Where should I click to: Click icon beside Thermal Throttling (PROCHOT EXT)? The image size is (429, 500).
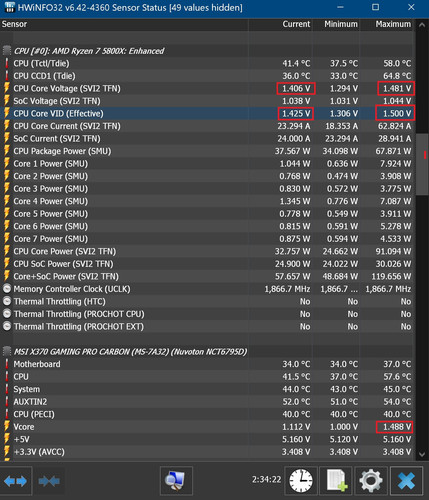coord(7,326)
